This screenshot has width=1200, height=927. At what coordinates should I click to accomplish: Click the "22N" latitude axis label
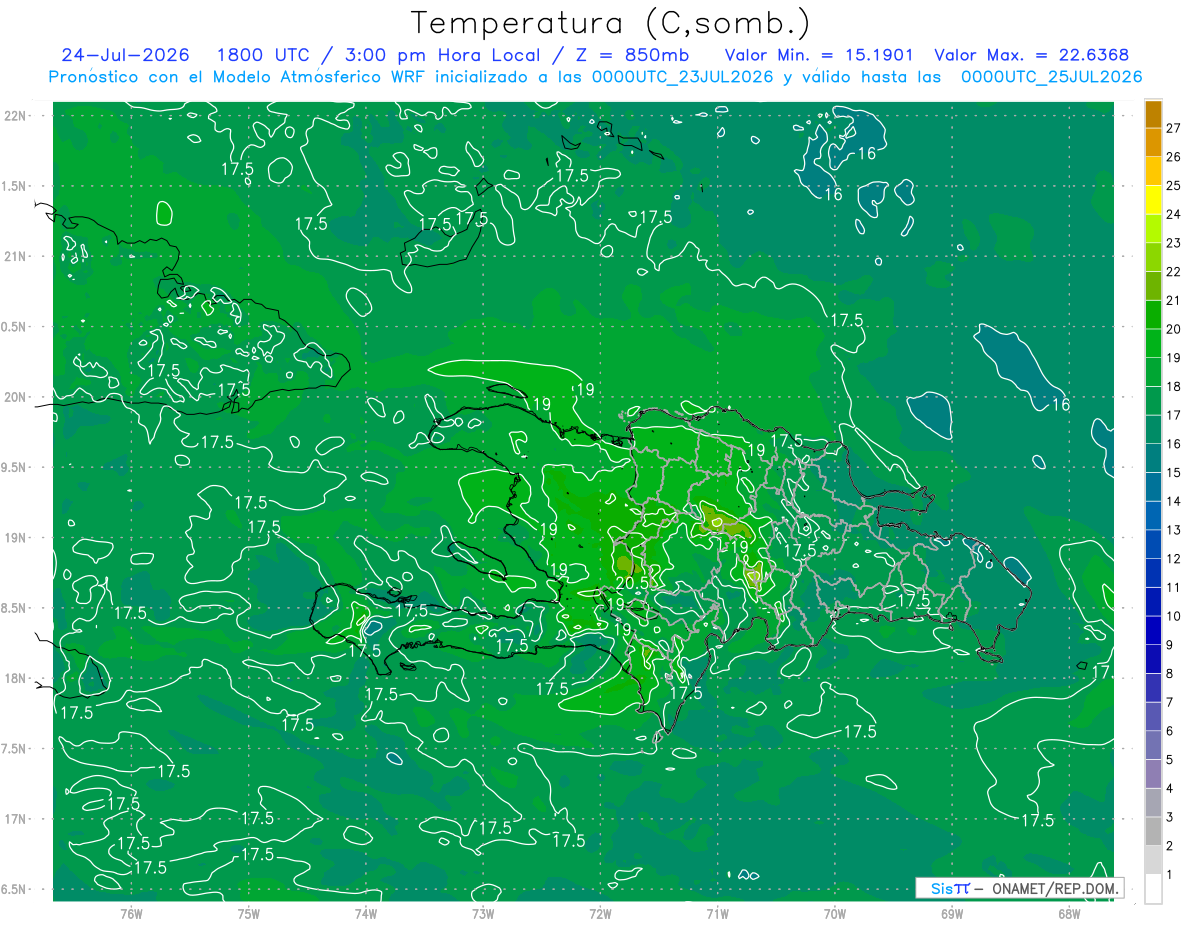15,115
